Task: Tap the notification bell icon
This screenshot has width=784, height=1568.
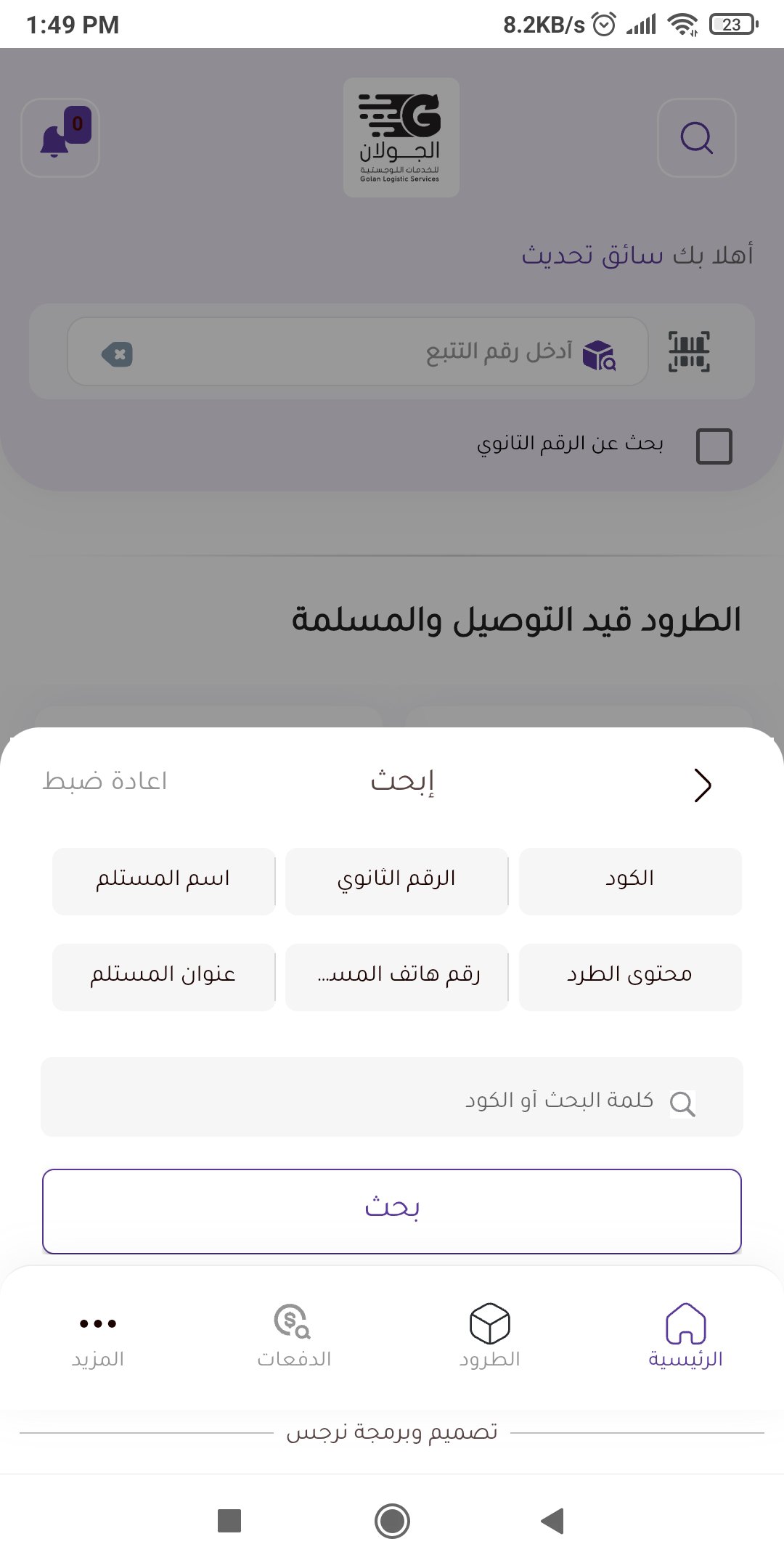Action: (x=60, y=138)
